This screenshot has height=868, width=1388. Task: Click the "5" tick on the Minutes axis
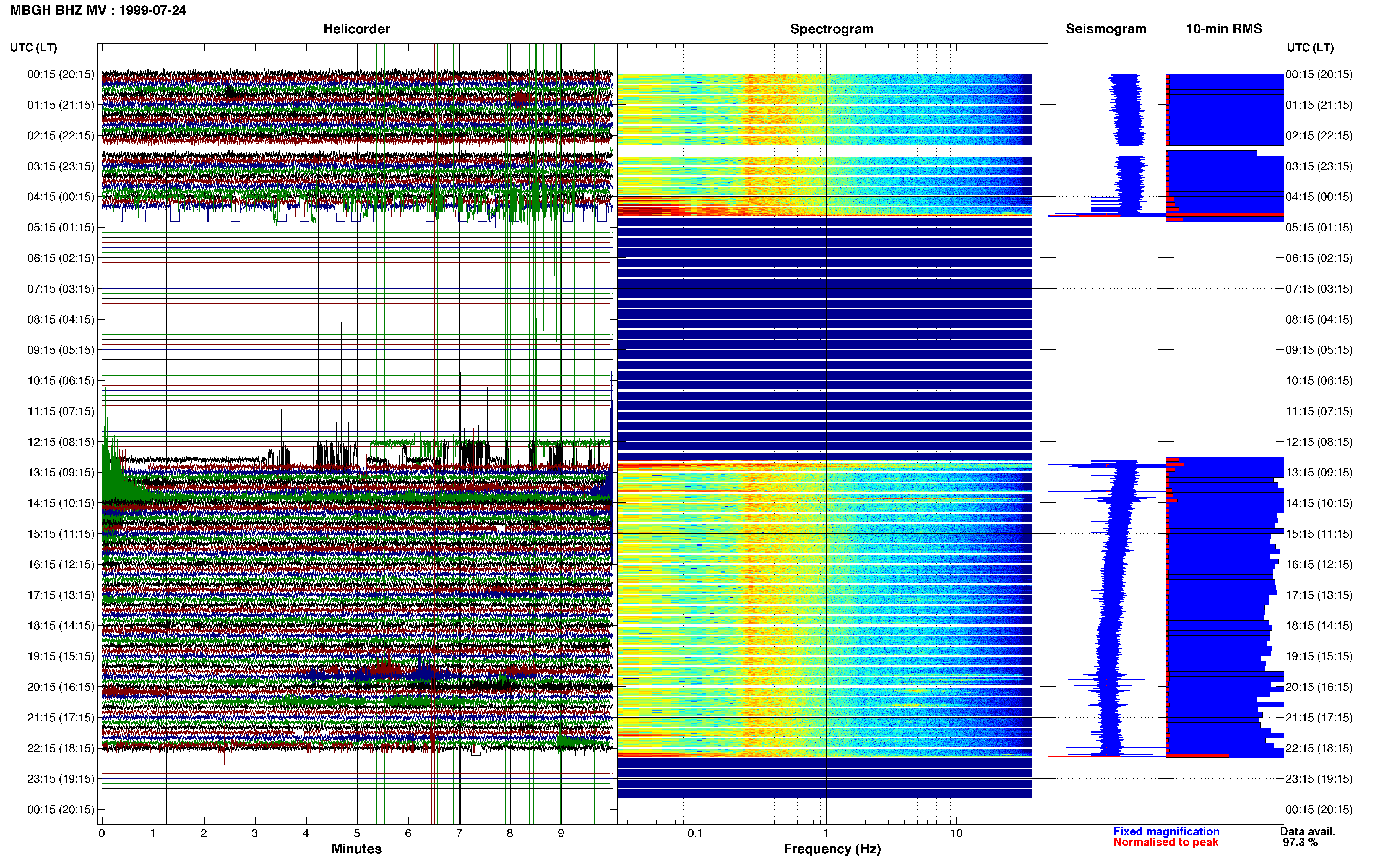[357, 833]
